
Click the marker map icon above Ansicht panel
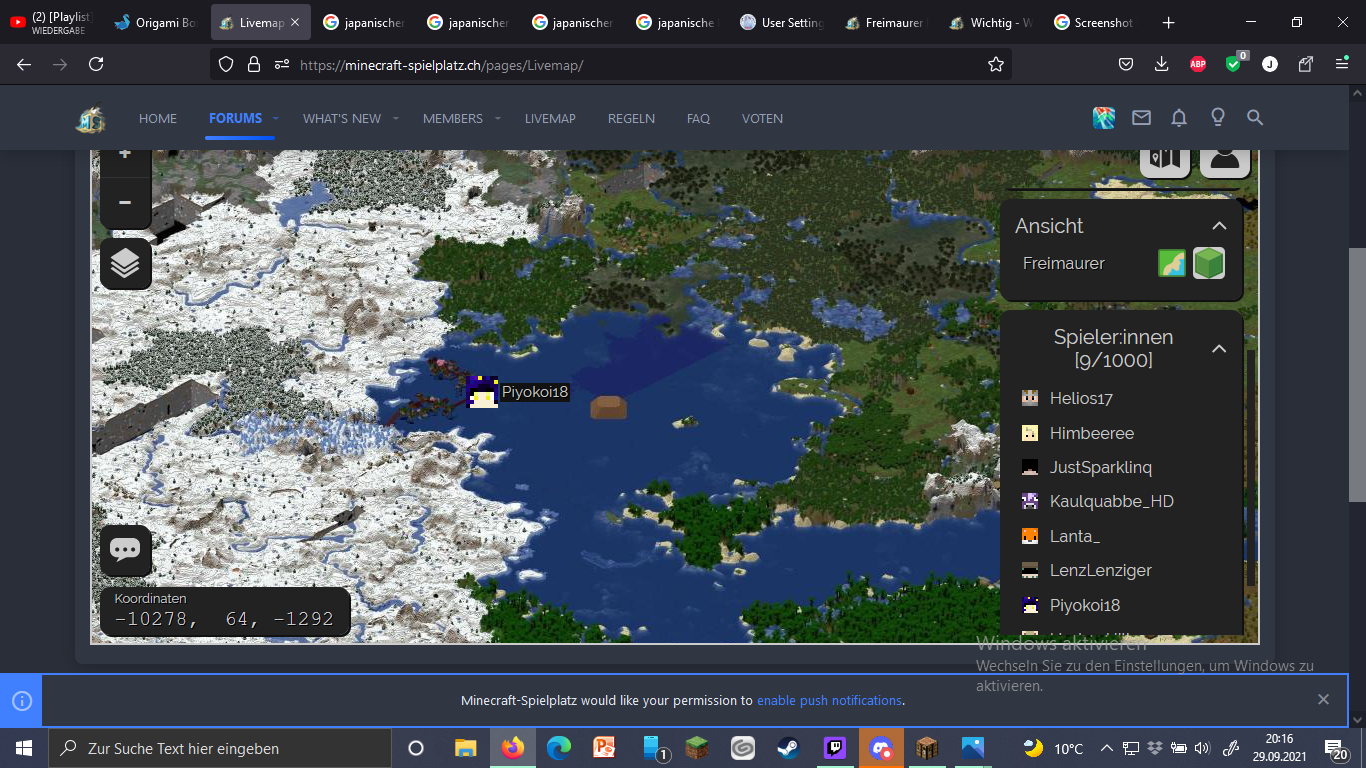tap(1164, 156)
